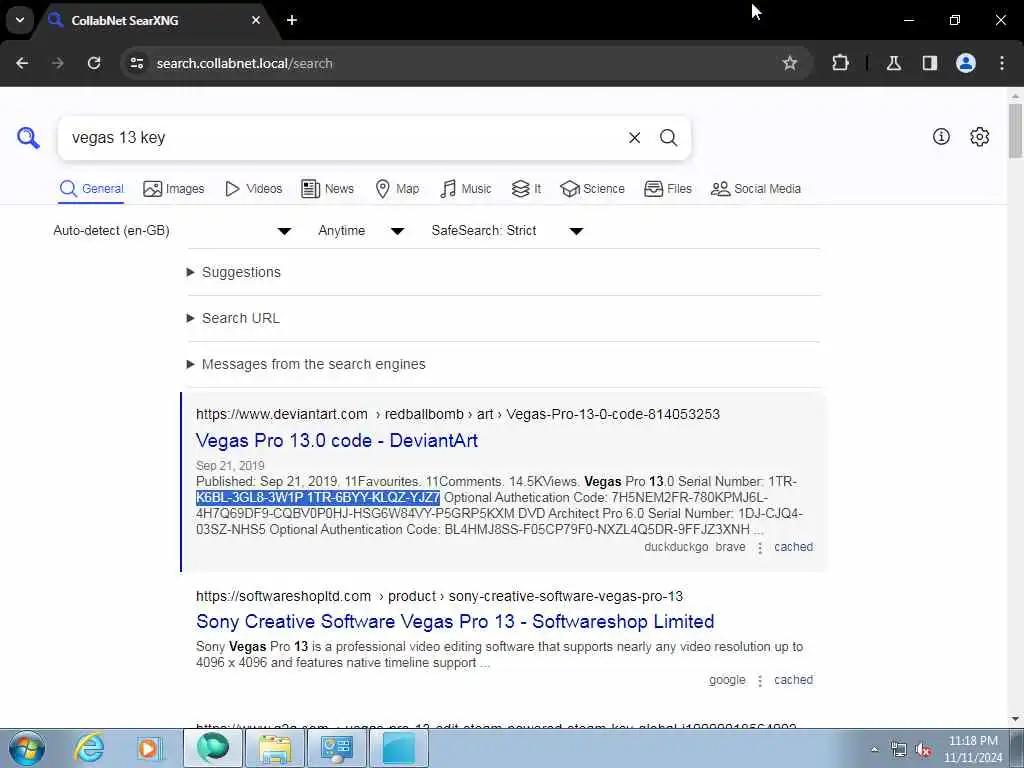Switch to Files tab

(x=668, y=189)
